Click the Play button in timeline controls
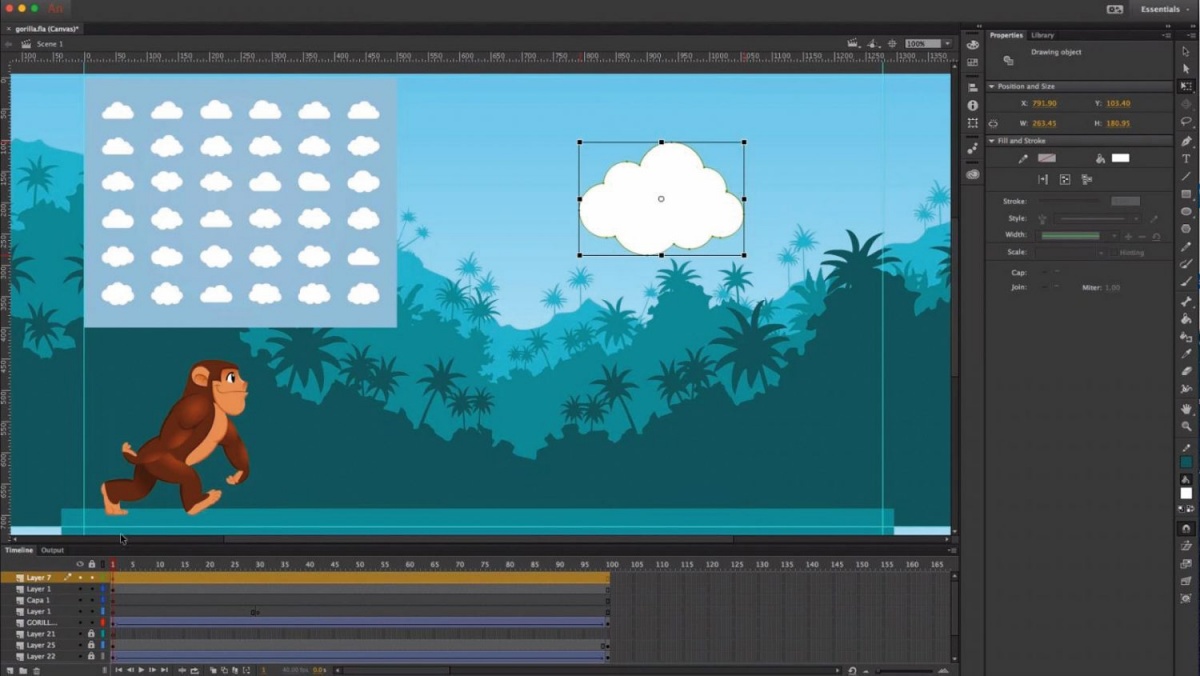 click(141, 670)
